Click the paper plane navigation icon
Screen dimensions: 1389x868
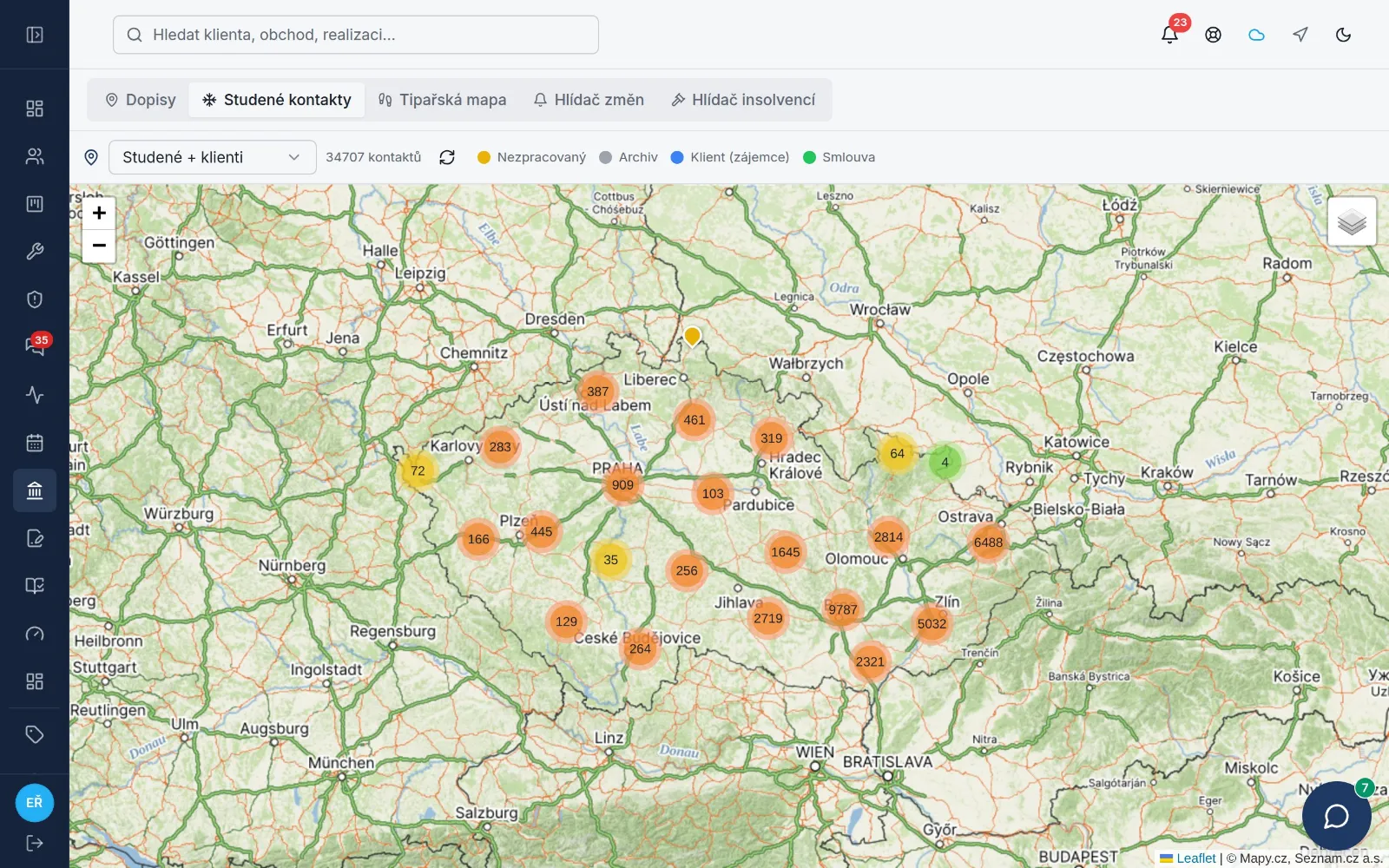[1300, 35]
